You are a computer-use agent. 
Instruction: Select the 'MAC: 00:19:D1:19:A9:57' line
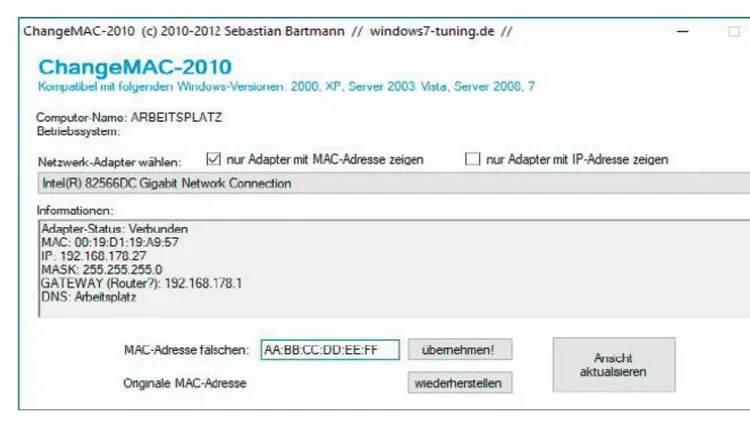click(x=110, y=242)
